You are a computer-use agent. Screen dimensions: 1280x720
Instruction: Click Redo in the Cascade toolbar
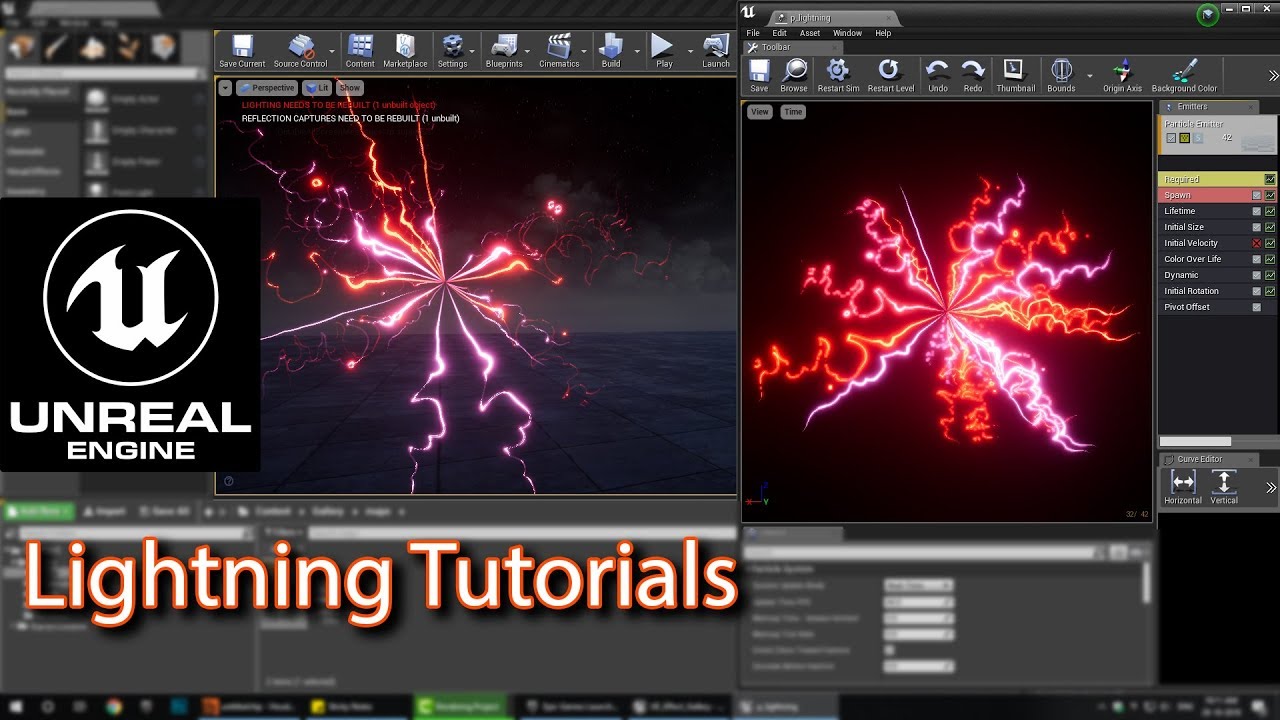tap(973, 75)
